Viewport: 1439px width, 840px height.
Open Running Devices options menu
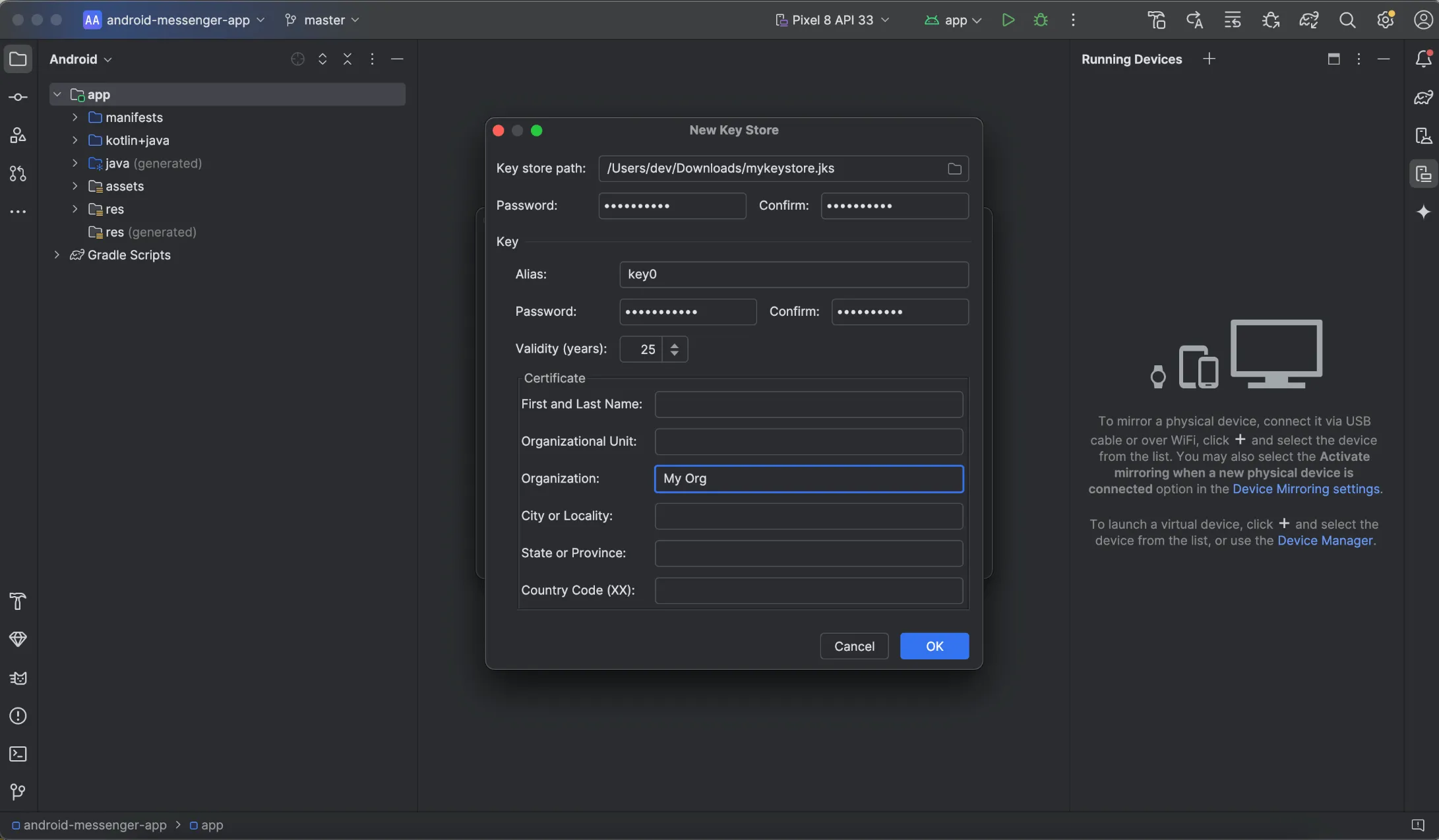1359,59
